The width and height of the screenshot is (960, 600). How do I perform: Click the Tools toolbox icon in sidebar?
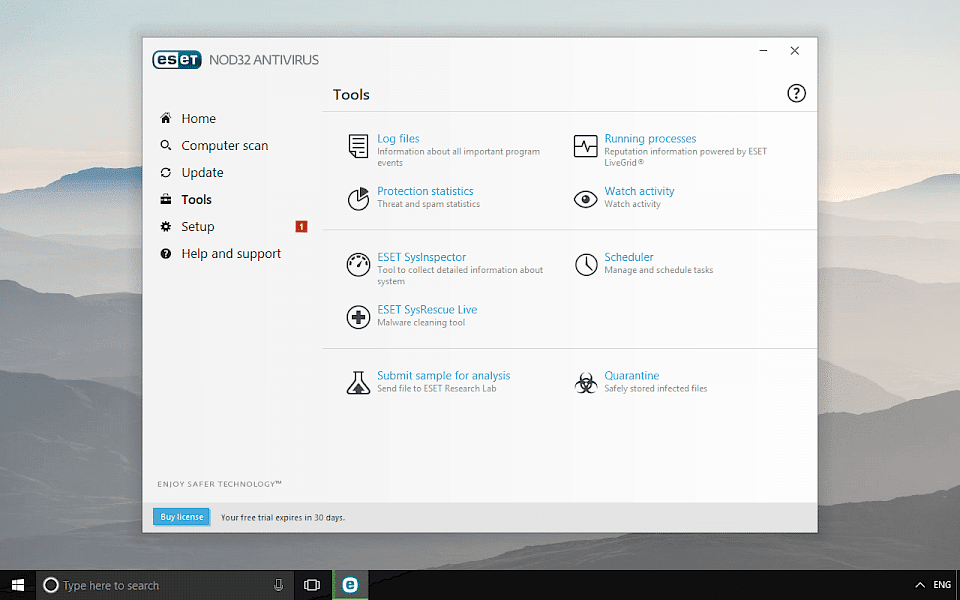point(165,199)
